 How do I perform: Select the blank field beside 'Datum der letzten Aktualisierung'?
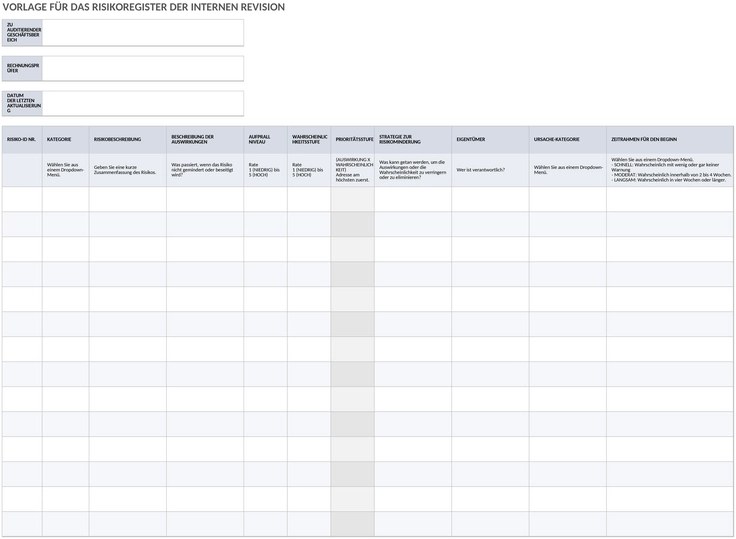coord(143,103)
